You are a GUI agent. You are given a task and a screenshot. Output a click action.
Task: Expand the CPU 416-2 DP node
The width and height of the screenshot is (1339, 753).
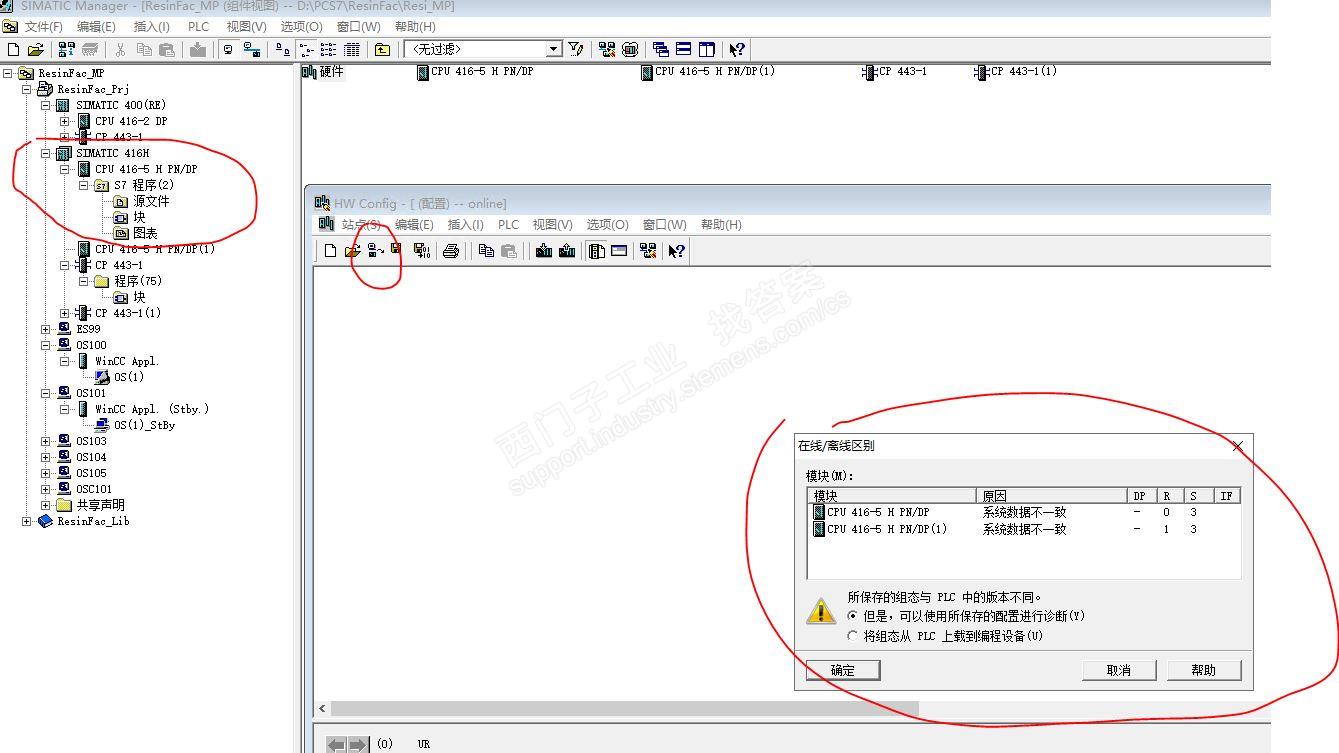(x=65, y=121)
